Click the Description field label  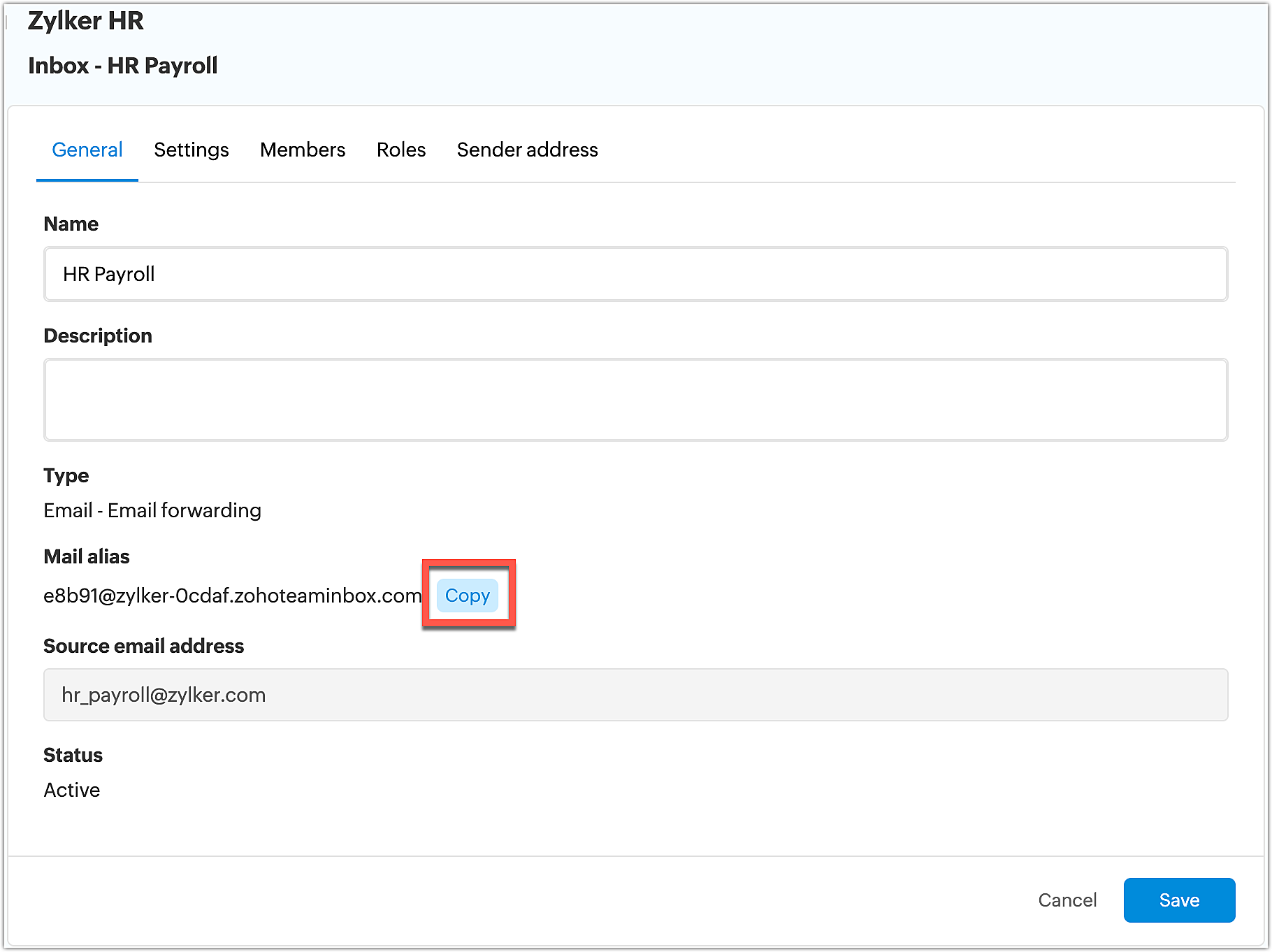98,336
